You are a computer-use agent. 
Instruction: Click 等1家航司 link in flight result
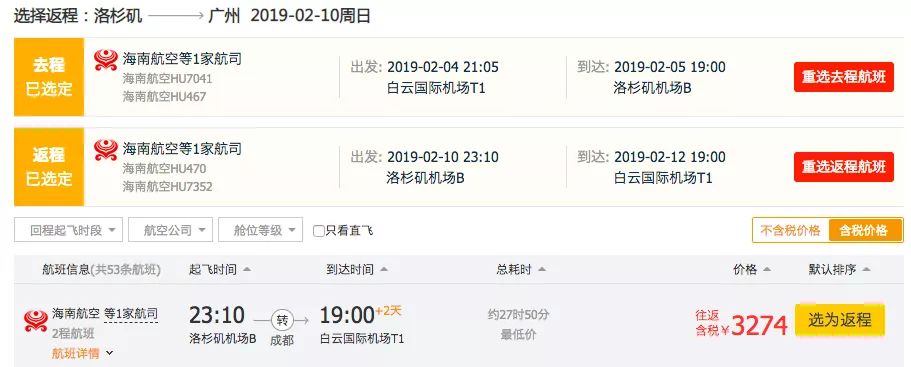(x=131, y=314)
